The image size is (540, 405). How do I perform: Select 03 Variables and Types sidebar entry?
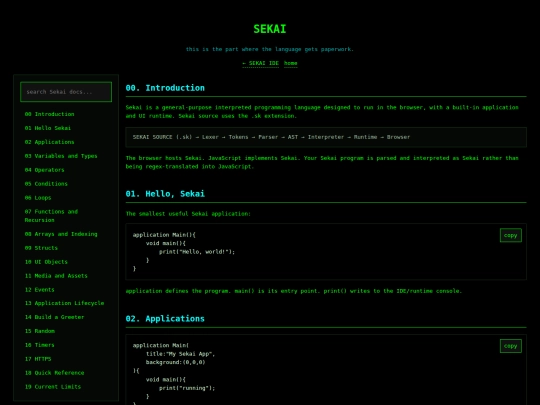coord(61,156)
